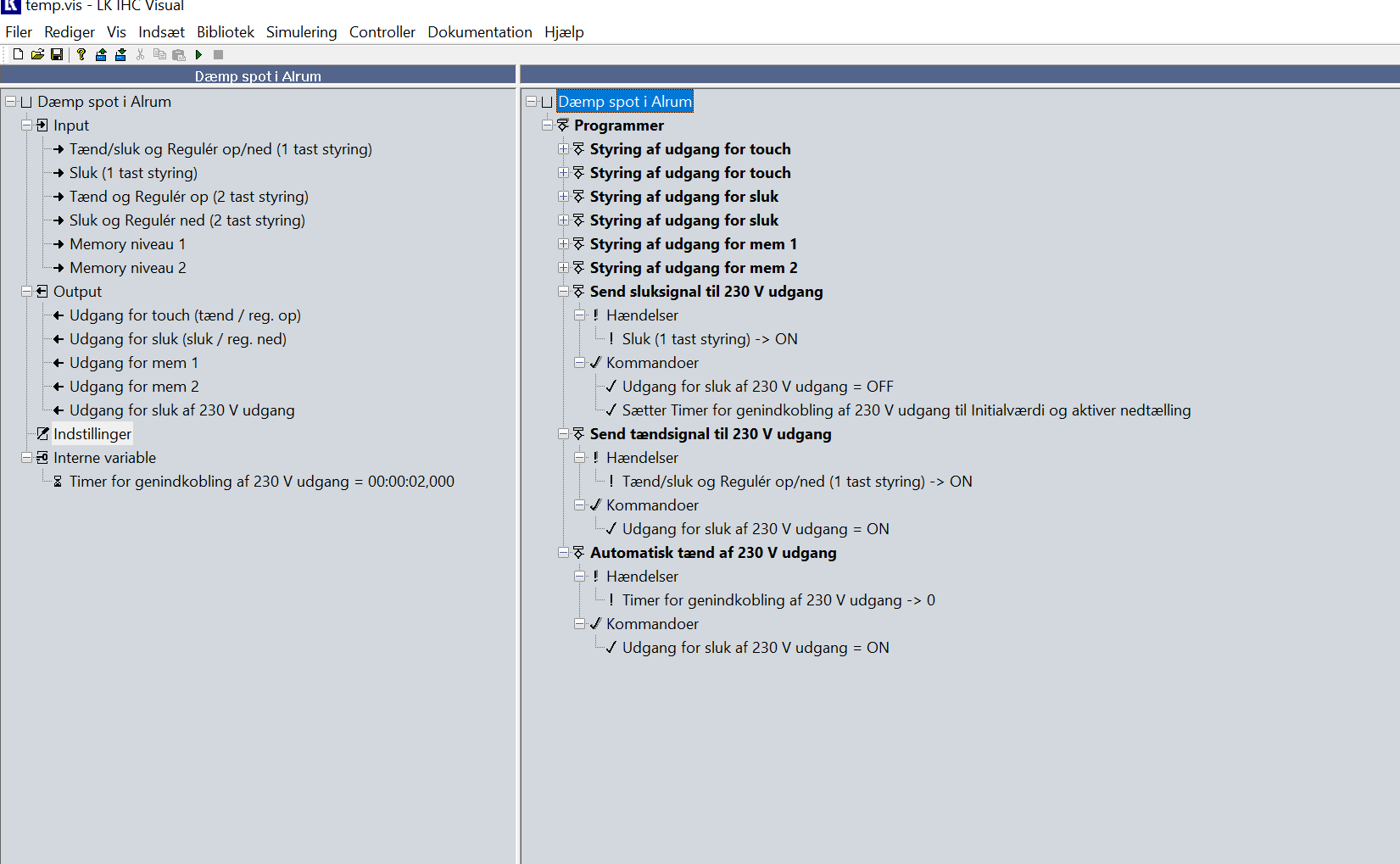Click the Indstillinger settings icon in tree

point(42,434)
